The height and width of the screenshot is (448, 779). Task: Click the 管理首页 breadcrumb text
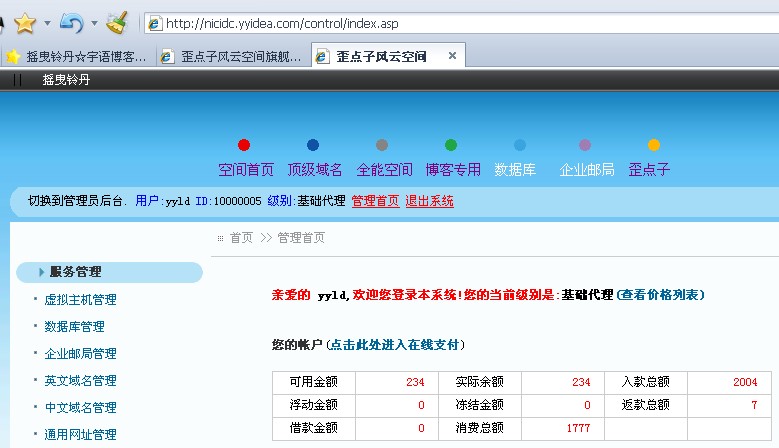[x=301, y=238]
